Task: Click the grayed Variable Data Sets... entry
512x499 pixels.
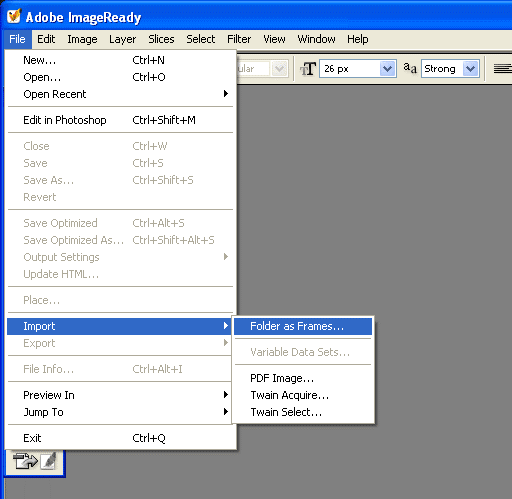Action: (x=303, y=352)
